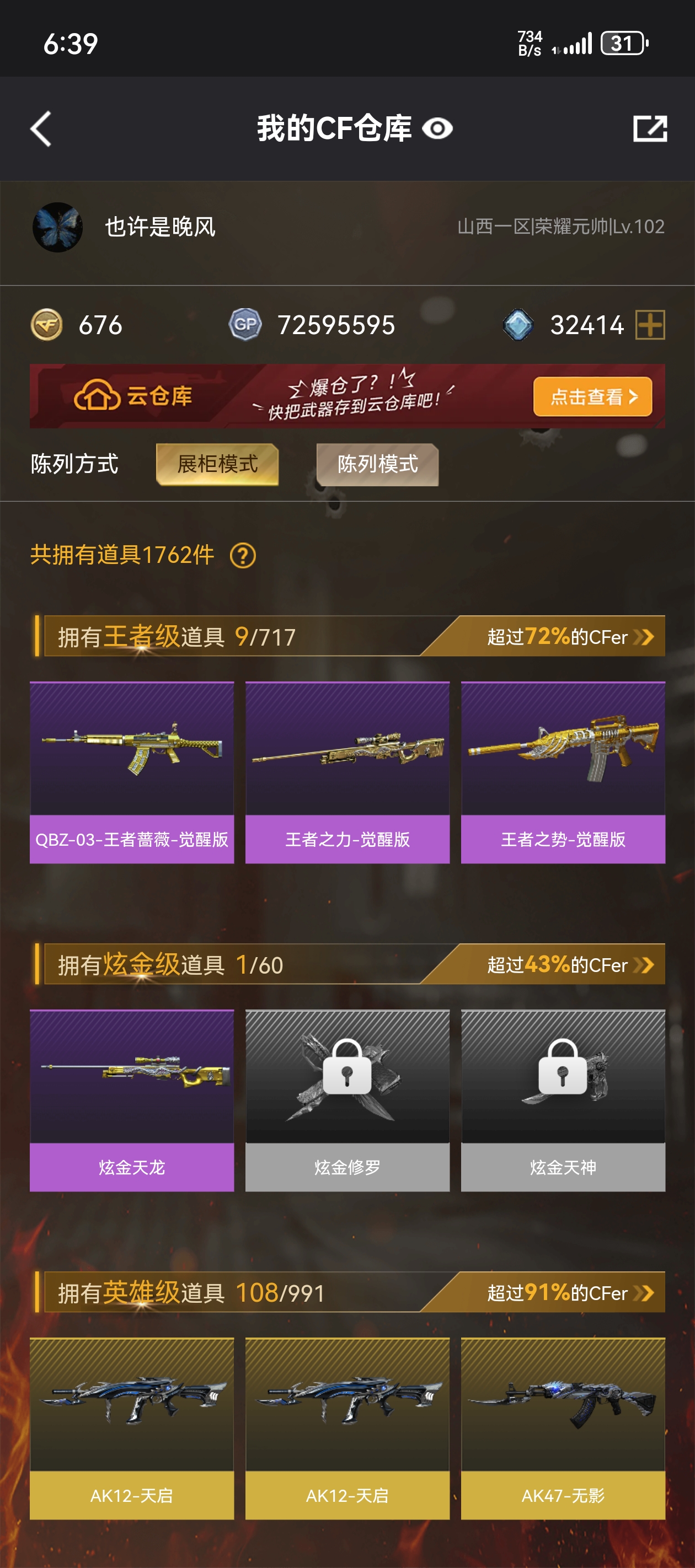Expand the 炫金级道具 section arrow
Viewport: 695px width, 1568px height.
click(643, 965)
